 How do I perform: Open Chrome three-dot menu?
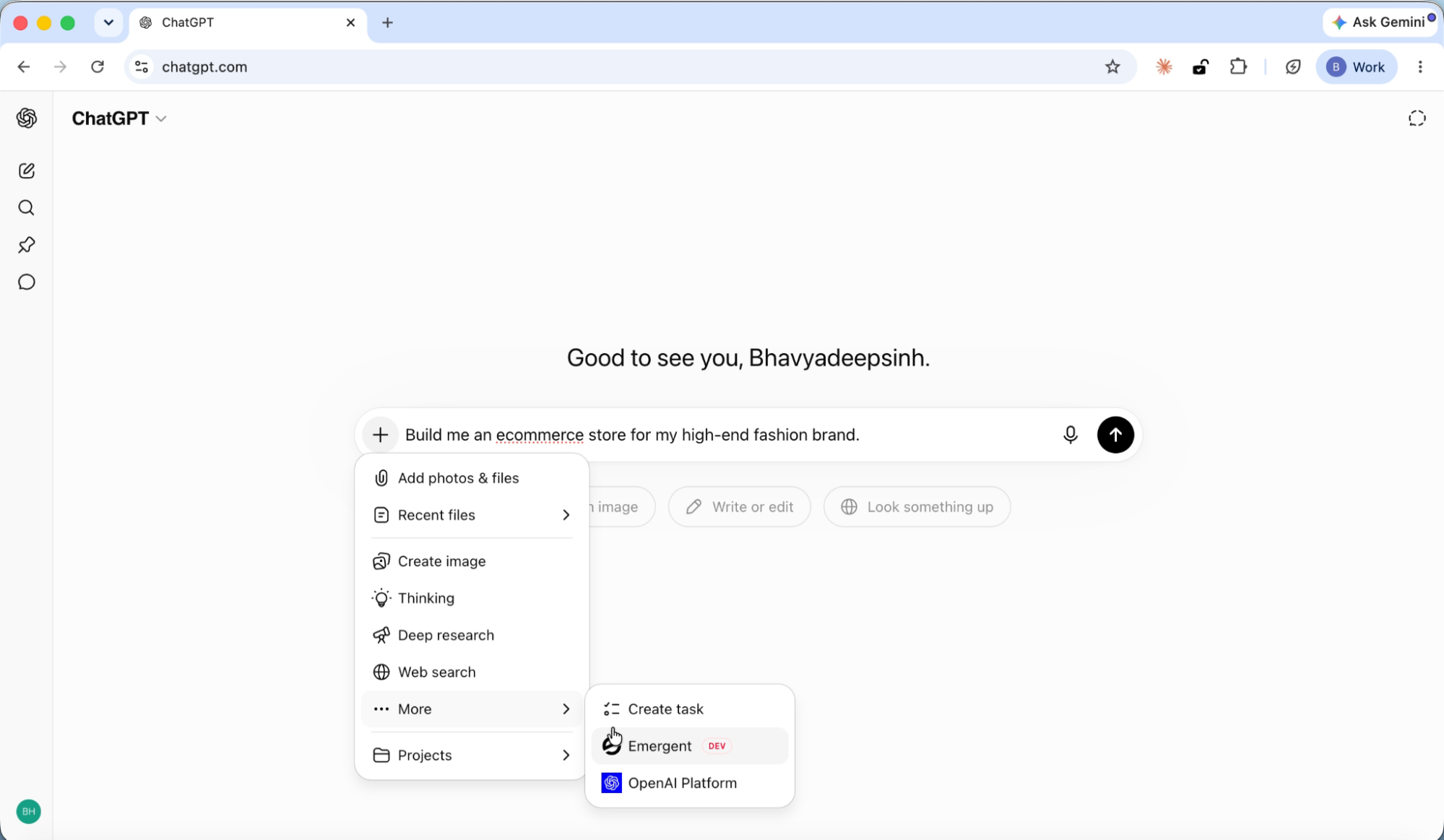pos(1420,66)
